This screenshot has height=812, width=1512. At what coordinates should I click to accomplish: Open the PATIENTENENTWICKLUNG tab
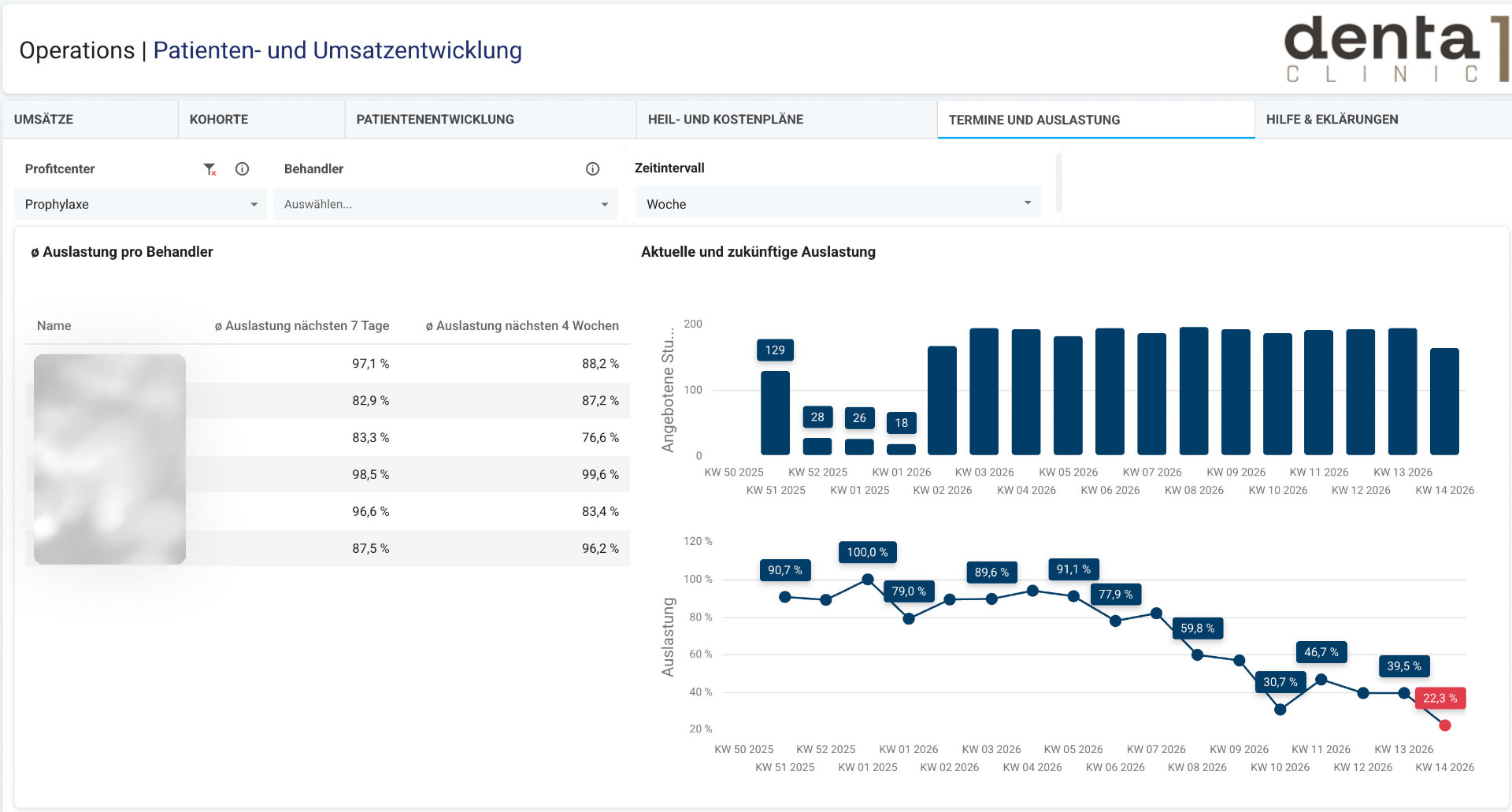tap(491, 119)
